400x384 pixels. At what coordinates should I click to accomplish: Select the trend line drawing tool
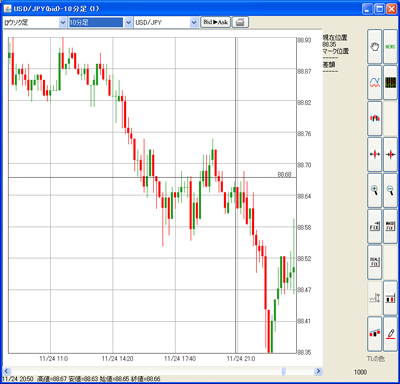pos(375,334)
